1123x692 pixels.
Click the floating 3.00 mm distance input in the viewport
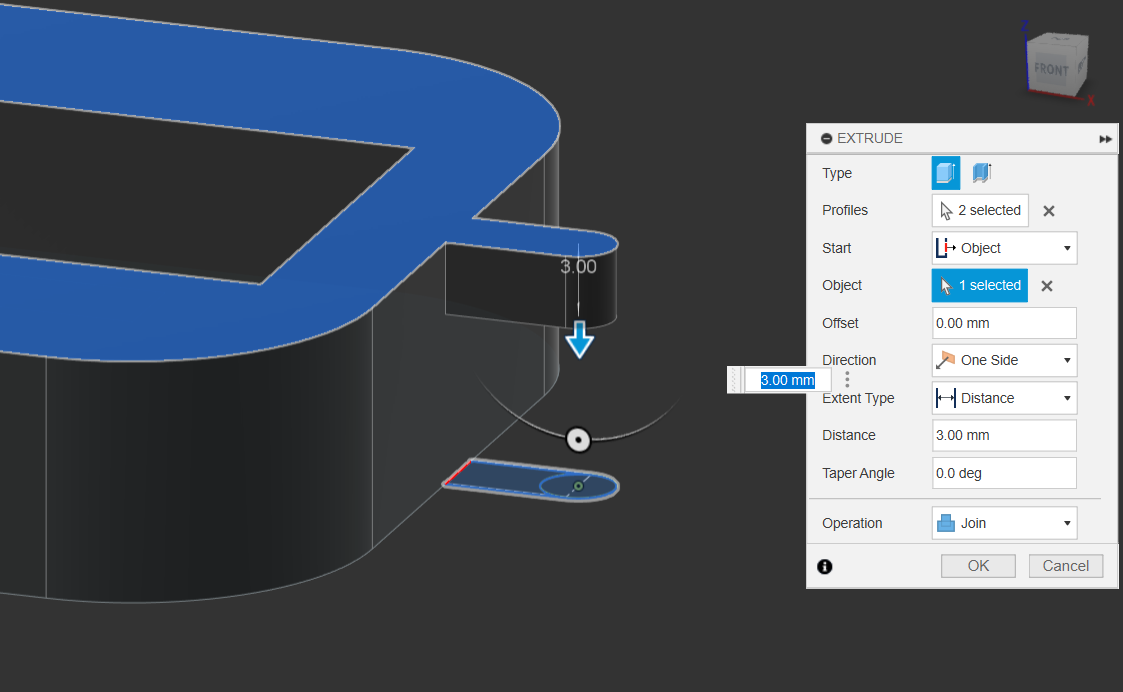click(786, 380)
